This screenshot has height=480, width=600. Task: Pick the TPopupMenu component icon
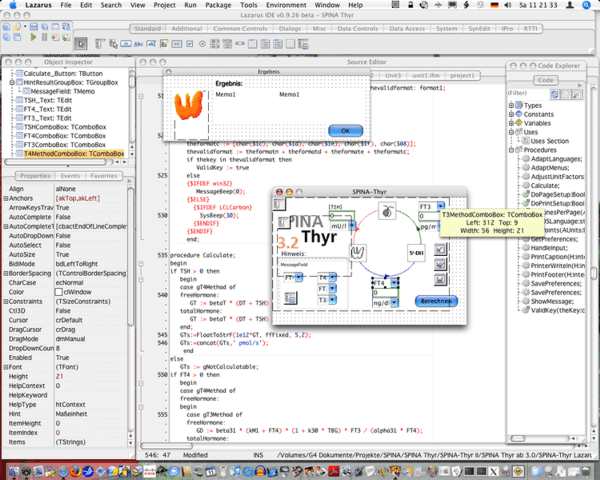pyautogui.click(x=113, y=44)
